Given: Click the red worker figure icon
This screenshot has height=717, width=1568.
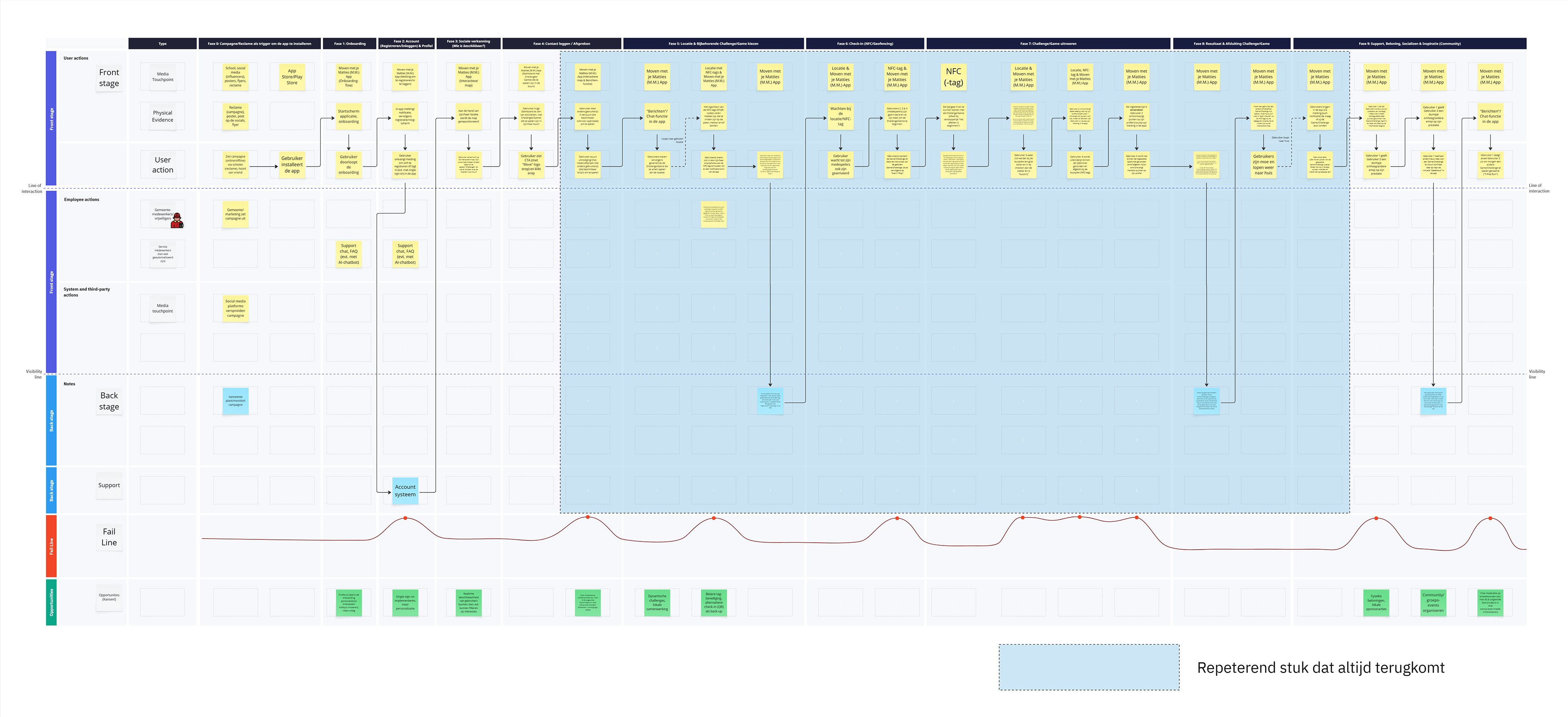Looking at the screenshot, I should click(177, 221).
